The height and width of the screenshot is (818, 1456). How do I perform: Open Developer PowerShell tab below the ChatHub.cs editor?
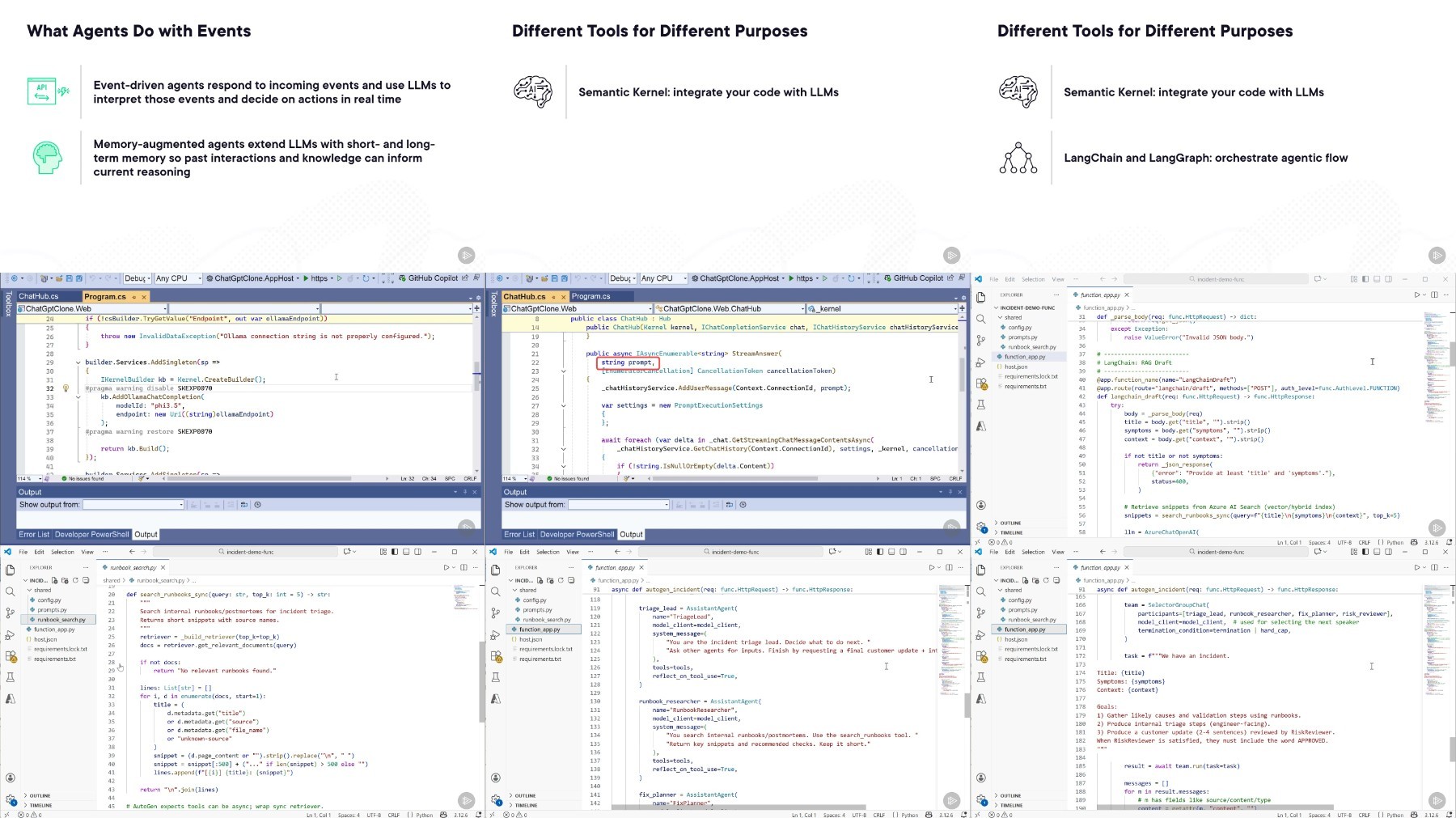tap(578, 535)
